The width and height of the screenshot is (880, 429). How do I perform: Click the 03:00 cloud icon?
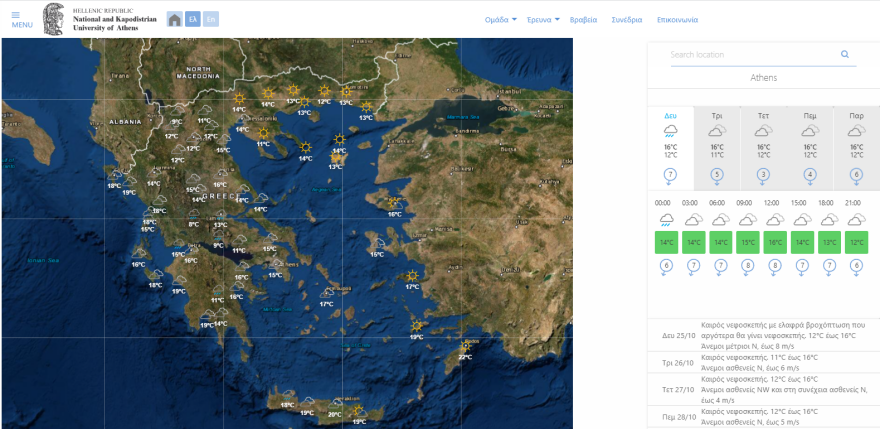[694, 219]
